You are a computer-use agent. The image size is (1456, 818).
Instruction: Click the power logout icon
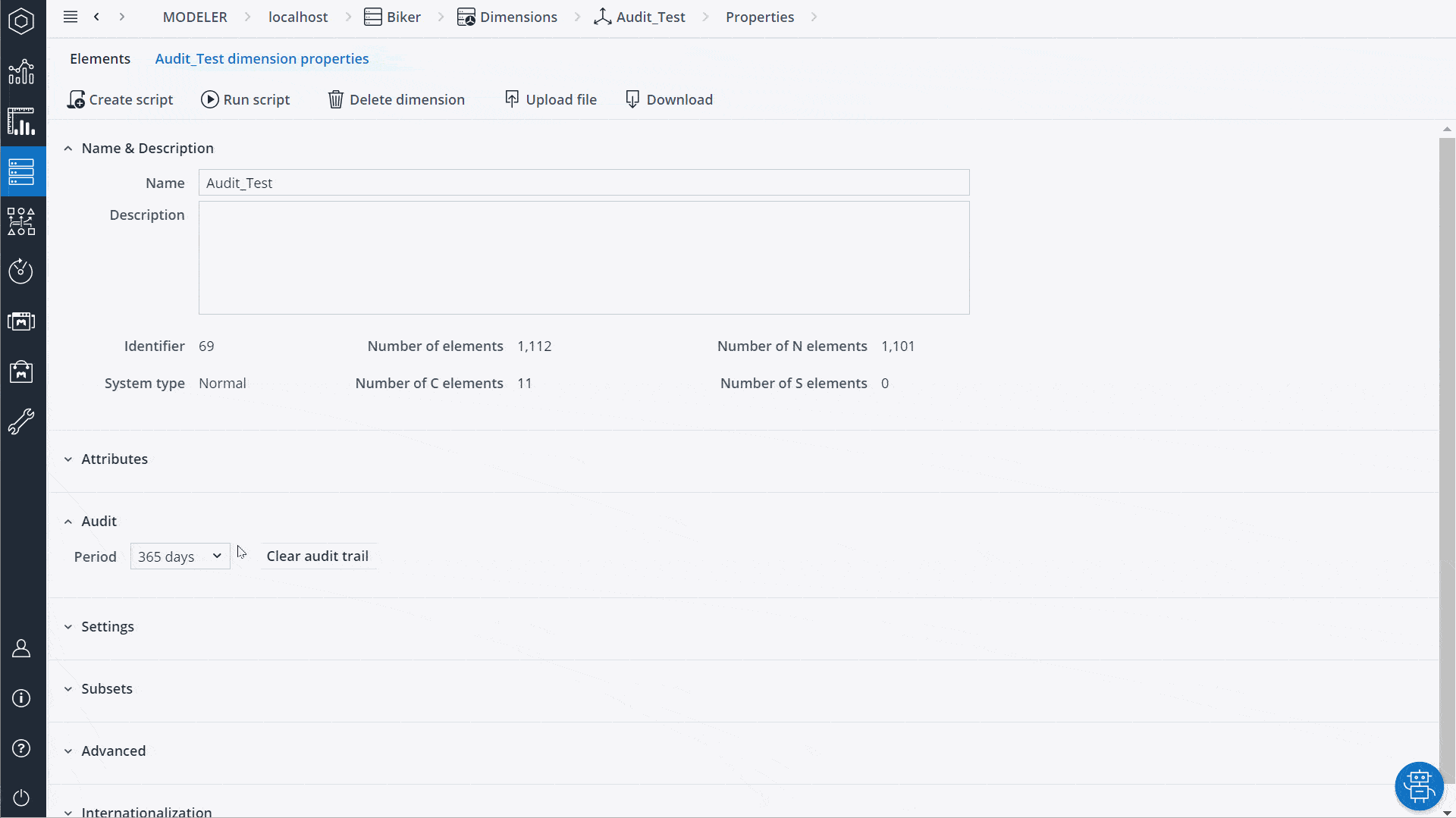pos(21,798)
